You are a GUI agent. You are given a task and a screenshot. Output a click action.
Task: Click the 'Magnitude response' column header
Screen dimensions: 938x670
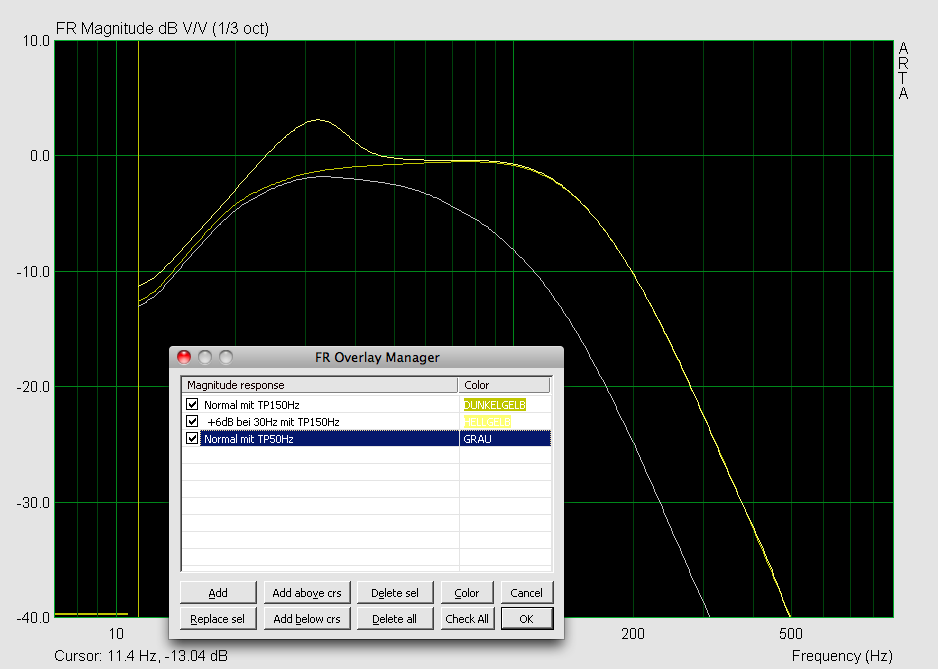(x=319, y=385)
